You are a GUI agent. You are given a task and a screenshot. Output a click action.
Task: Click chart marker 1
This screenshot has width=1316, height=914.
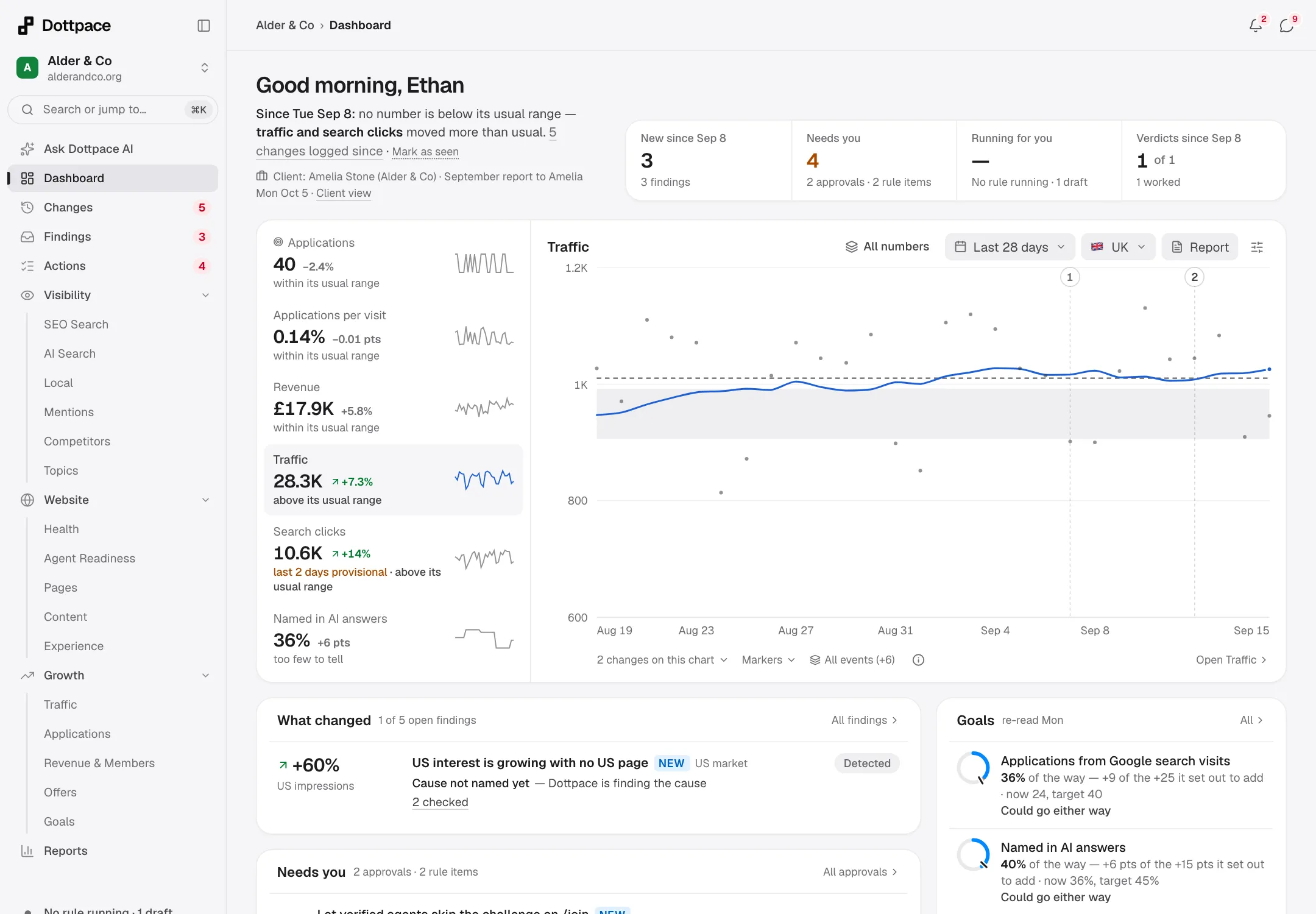(1070, 277)
